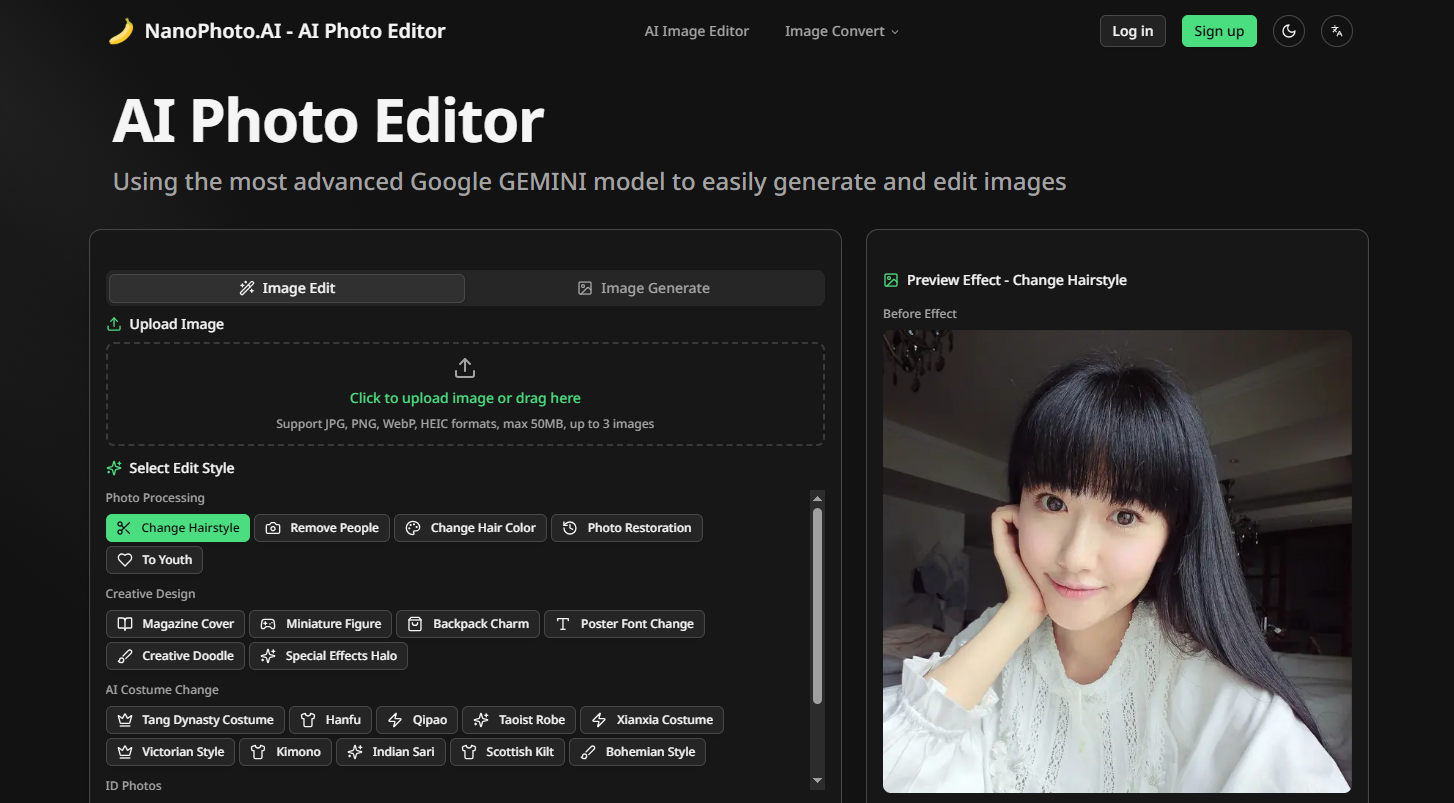Click the Log in button
The width and height of the screenshot is (1454, 803).
(1132, 31)
